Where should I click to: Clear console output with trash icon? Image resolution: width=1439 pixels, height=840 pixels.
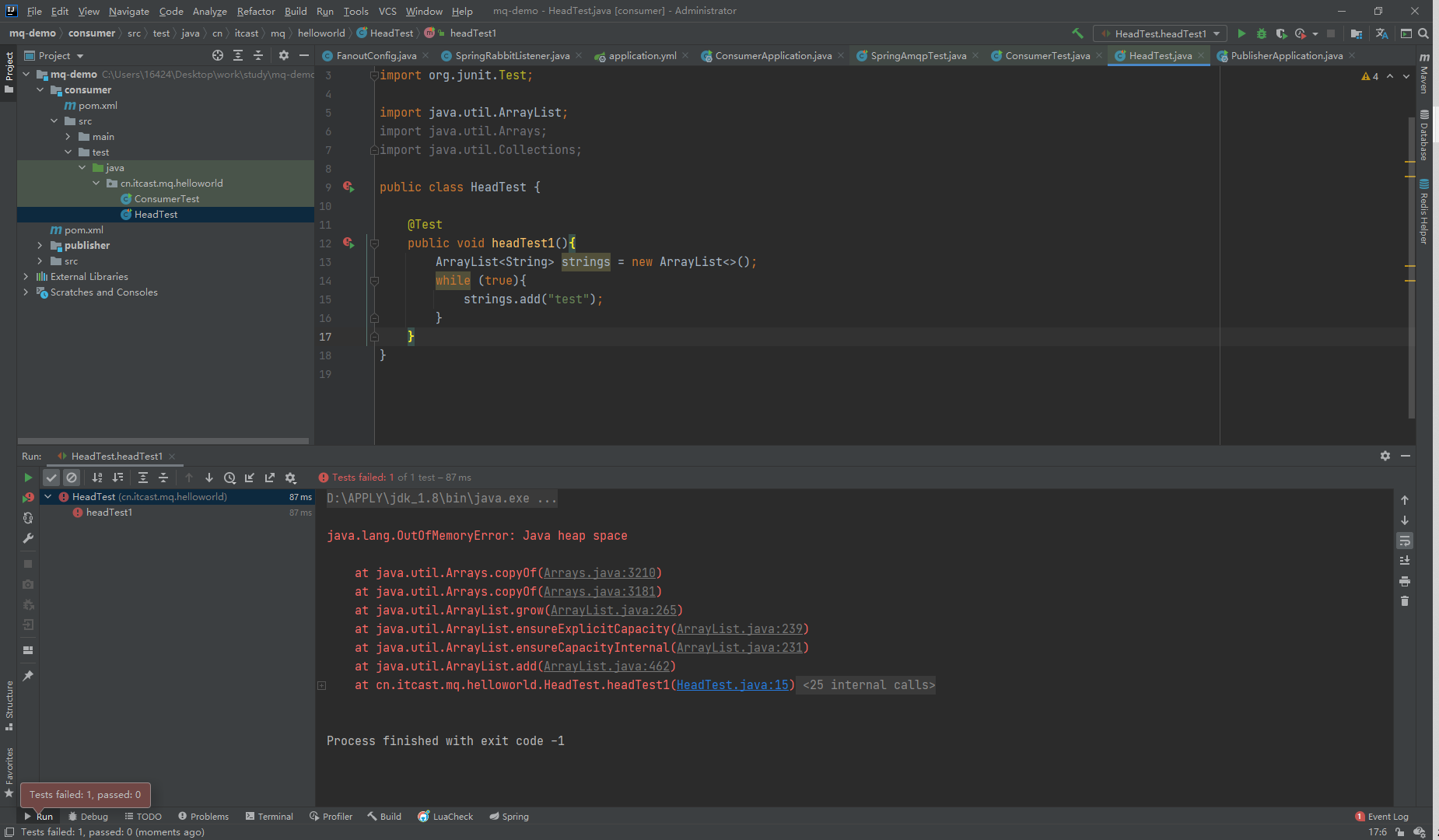(1405, 601)
